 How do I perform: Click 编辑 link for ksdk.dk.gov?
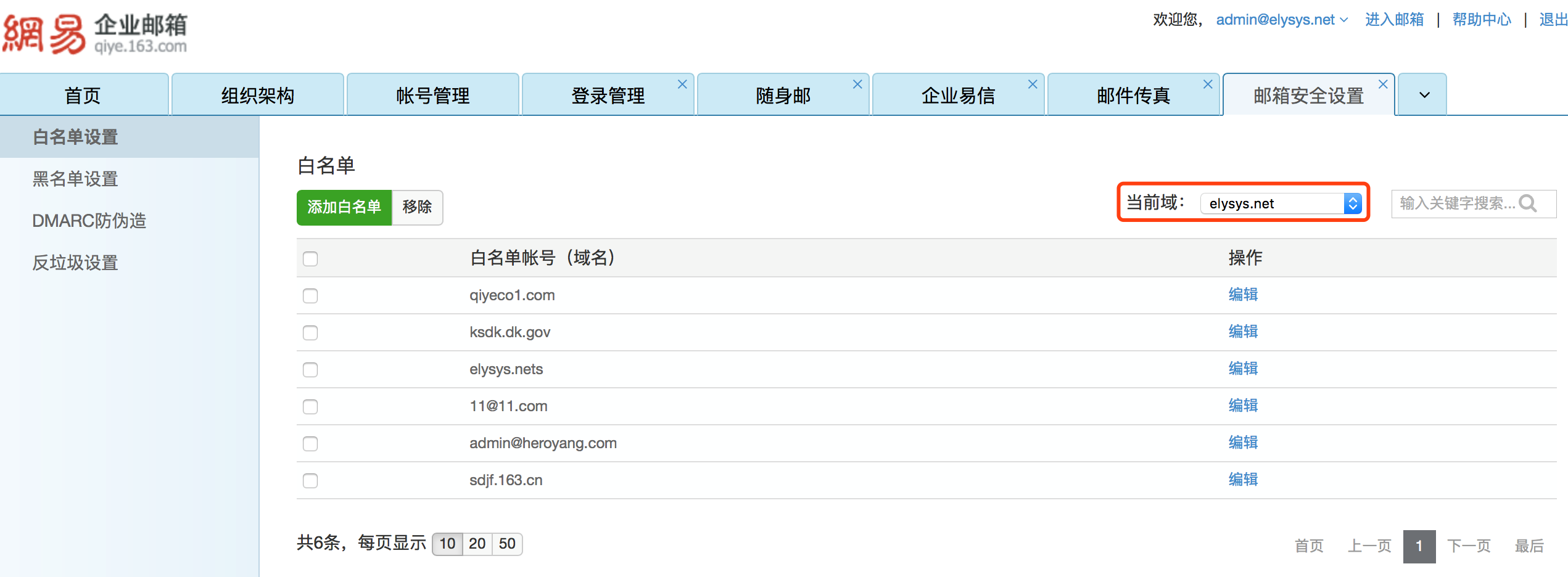1243,332
